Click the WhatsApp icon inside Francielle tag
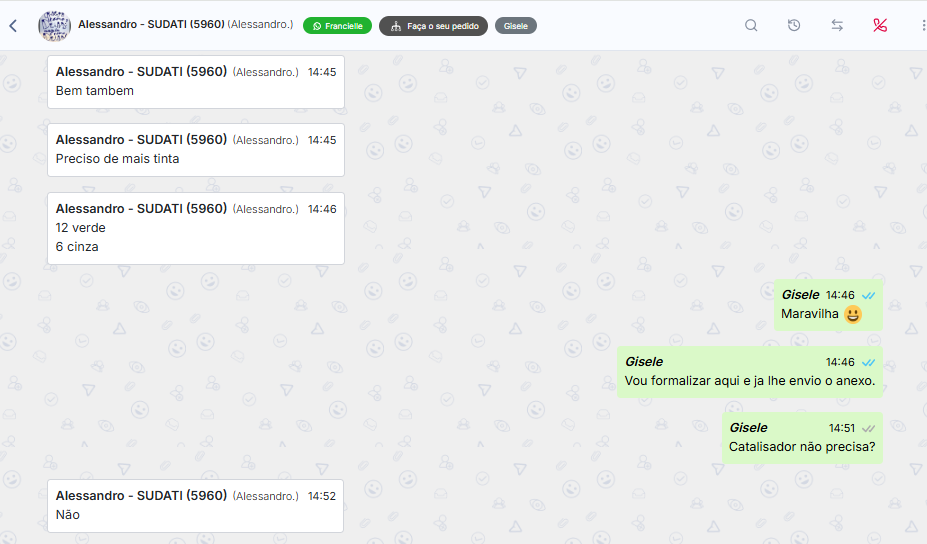 click(x=317, y=26)
